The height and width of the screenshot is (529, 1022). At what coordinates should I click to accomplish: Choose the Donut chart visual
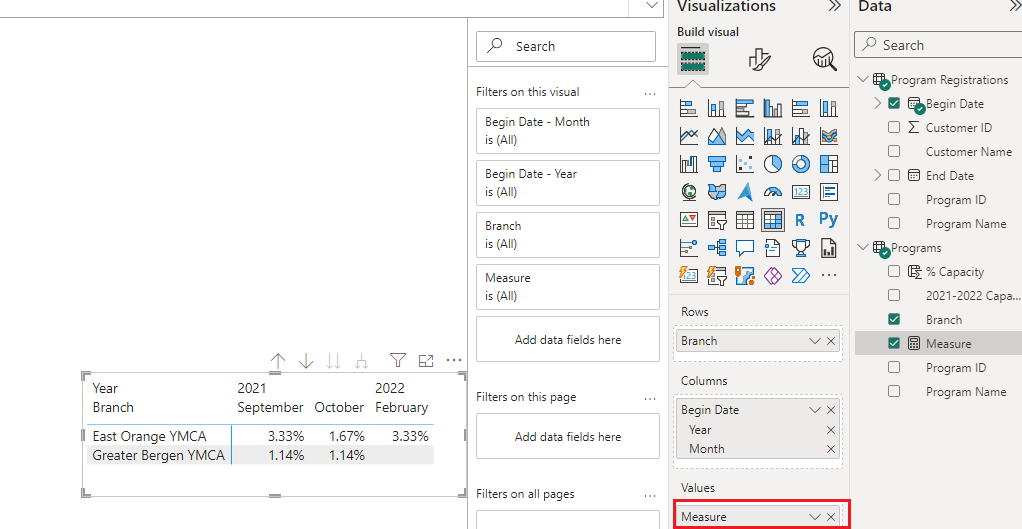click(801, 164)
